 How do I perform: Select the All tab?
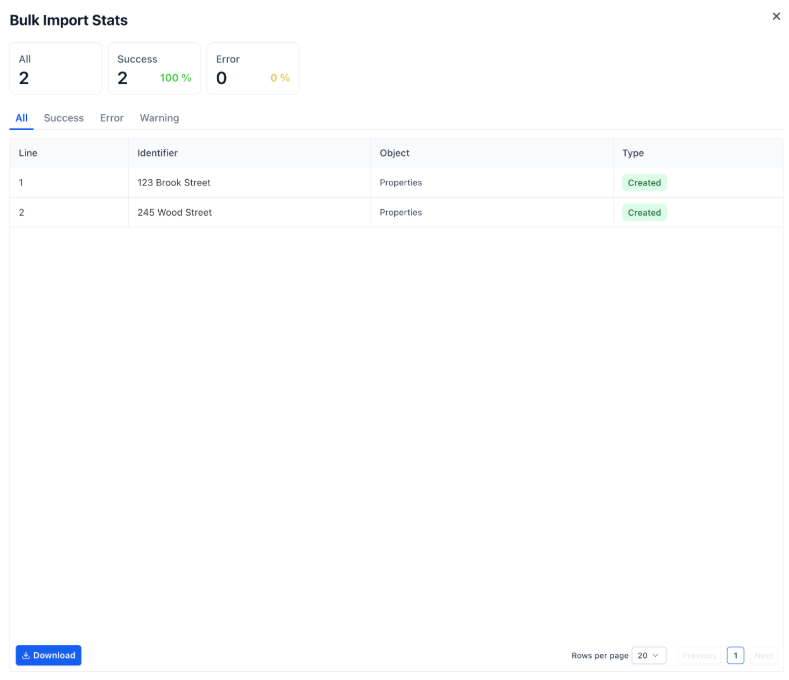pos(21,118)
